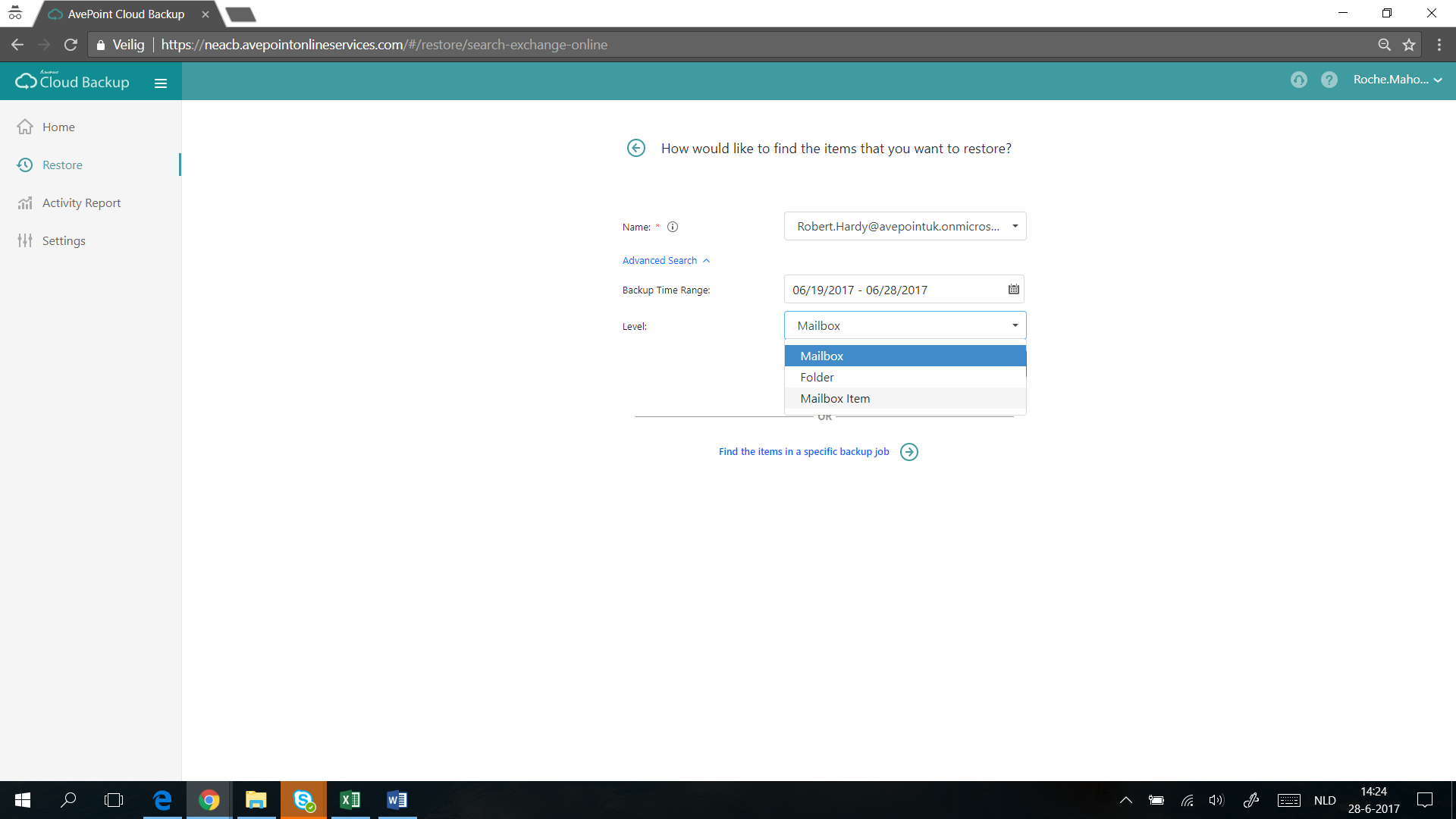Open Task View in taskbar
The width and height of the screenshot is (1456, 819).
pos(114,800)
